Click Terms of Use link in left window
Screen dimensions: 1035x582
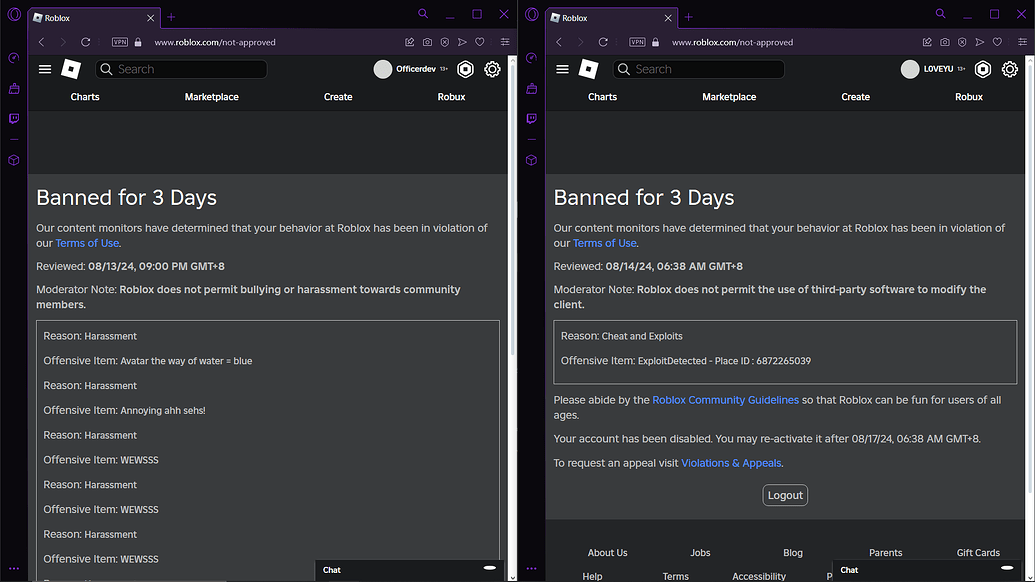pos(87,243)
